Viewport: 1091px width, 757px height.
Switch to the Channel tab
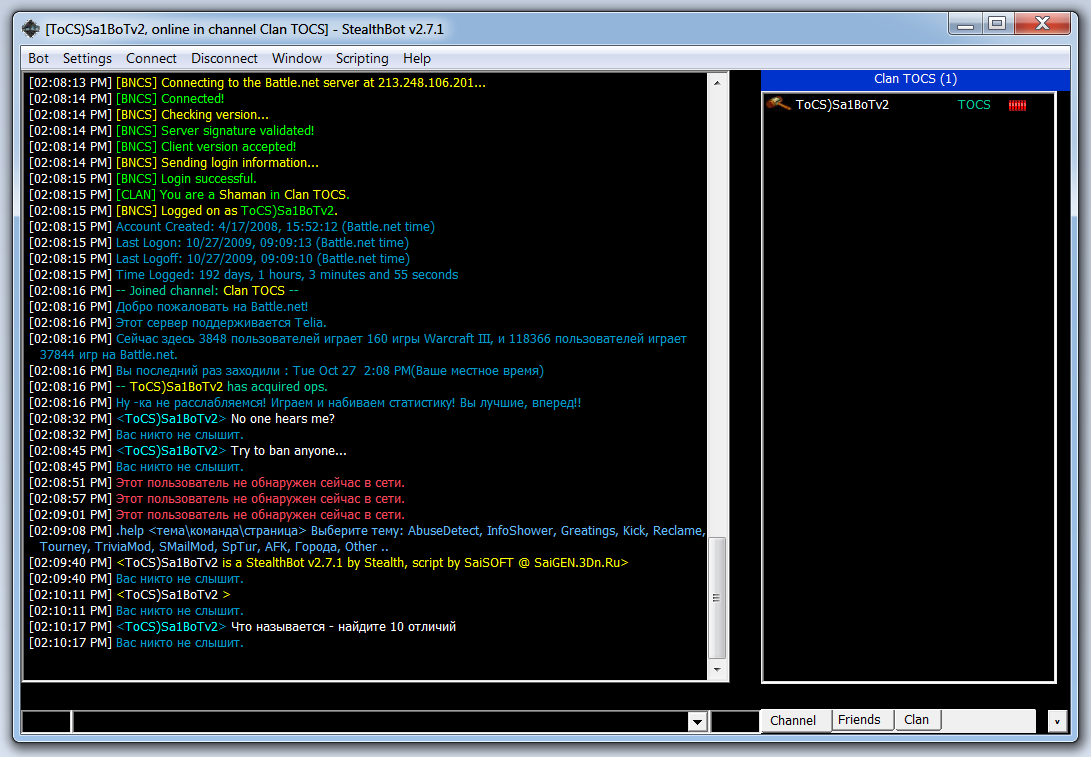click(795, 720)
